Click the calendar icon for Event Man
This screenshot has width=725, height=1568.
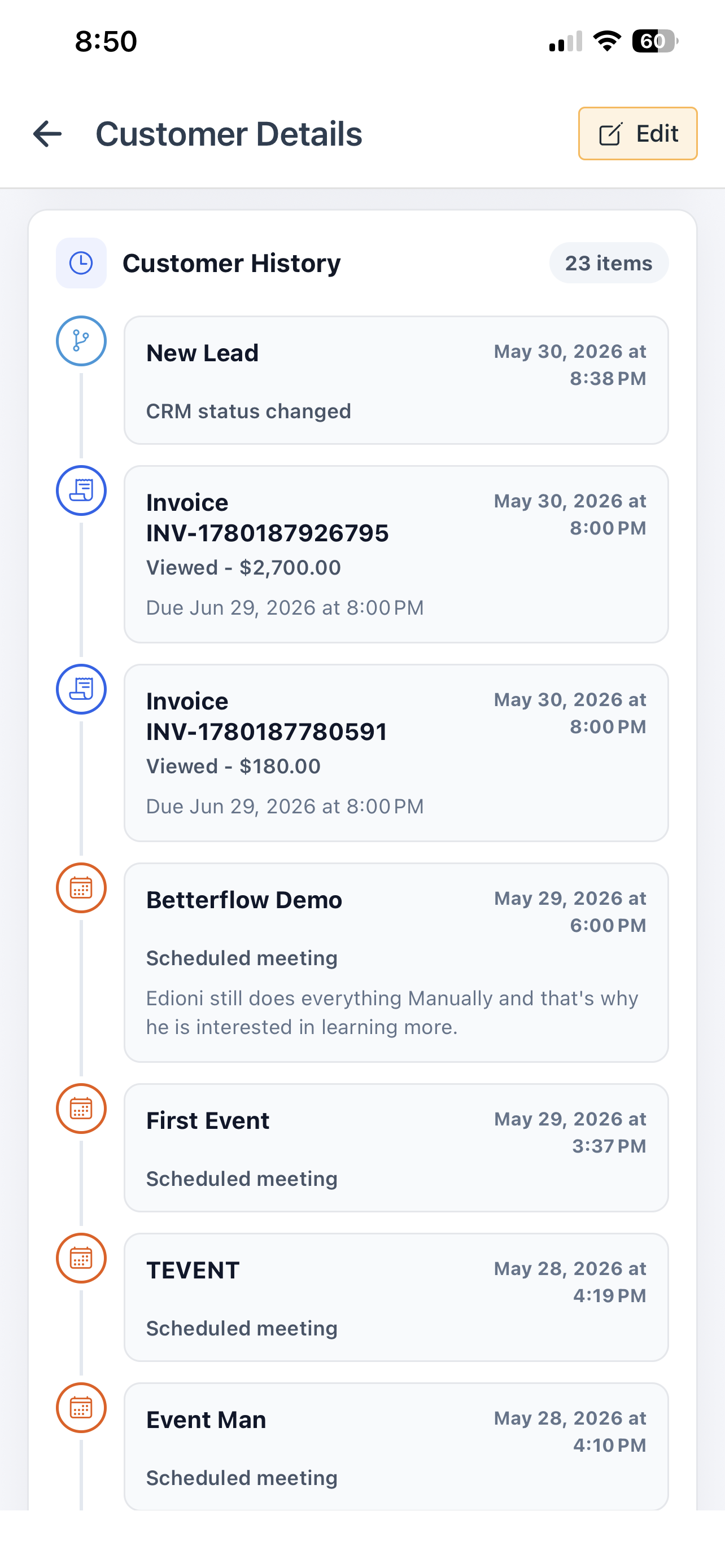(x=81, y=1408)
